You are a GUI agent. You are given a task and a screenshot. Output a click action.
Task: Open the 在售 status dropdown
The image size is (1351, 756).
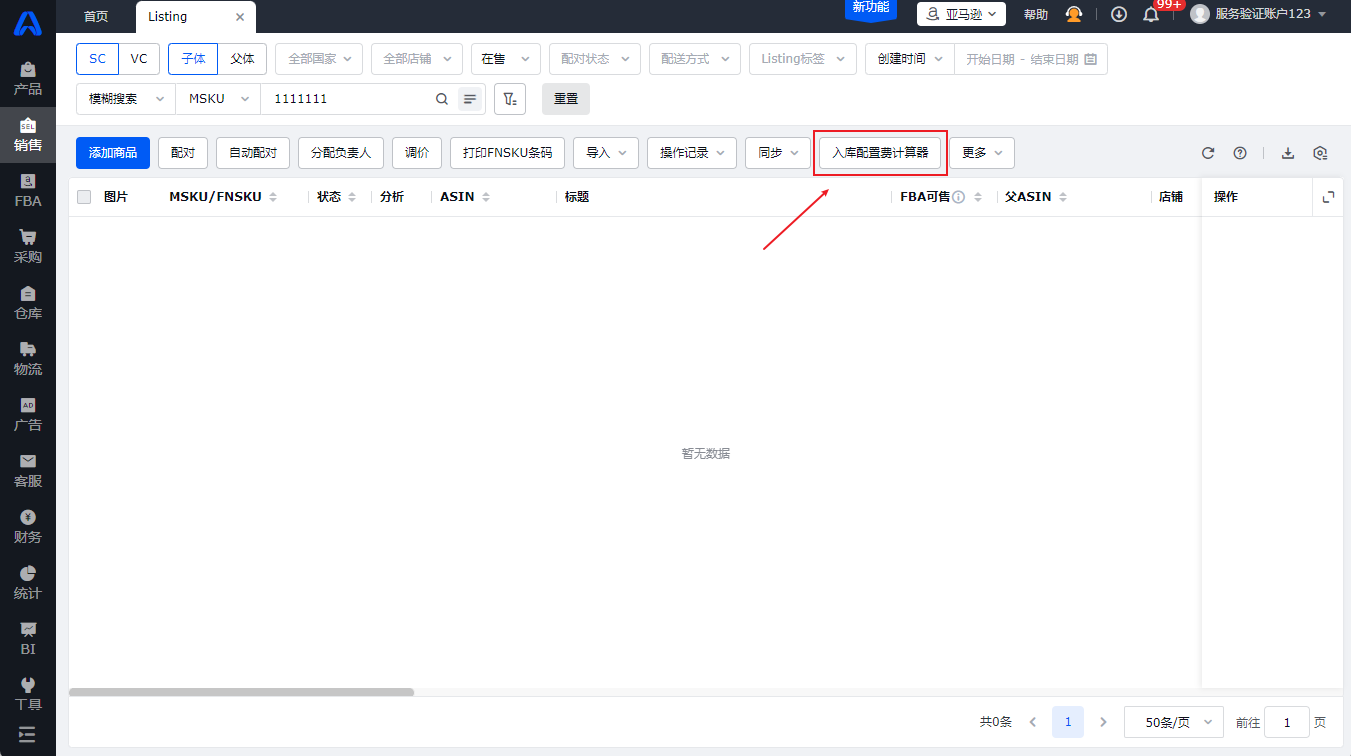[506, 59]
